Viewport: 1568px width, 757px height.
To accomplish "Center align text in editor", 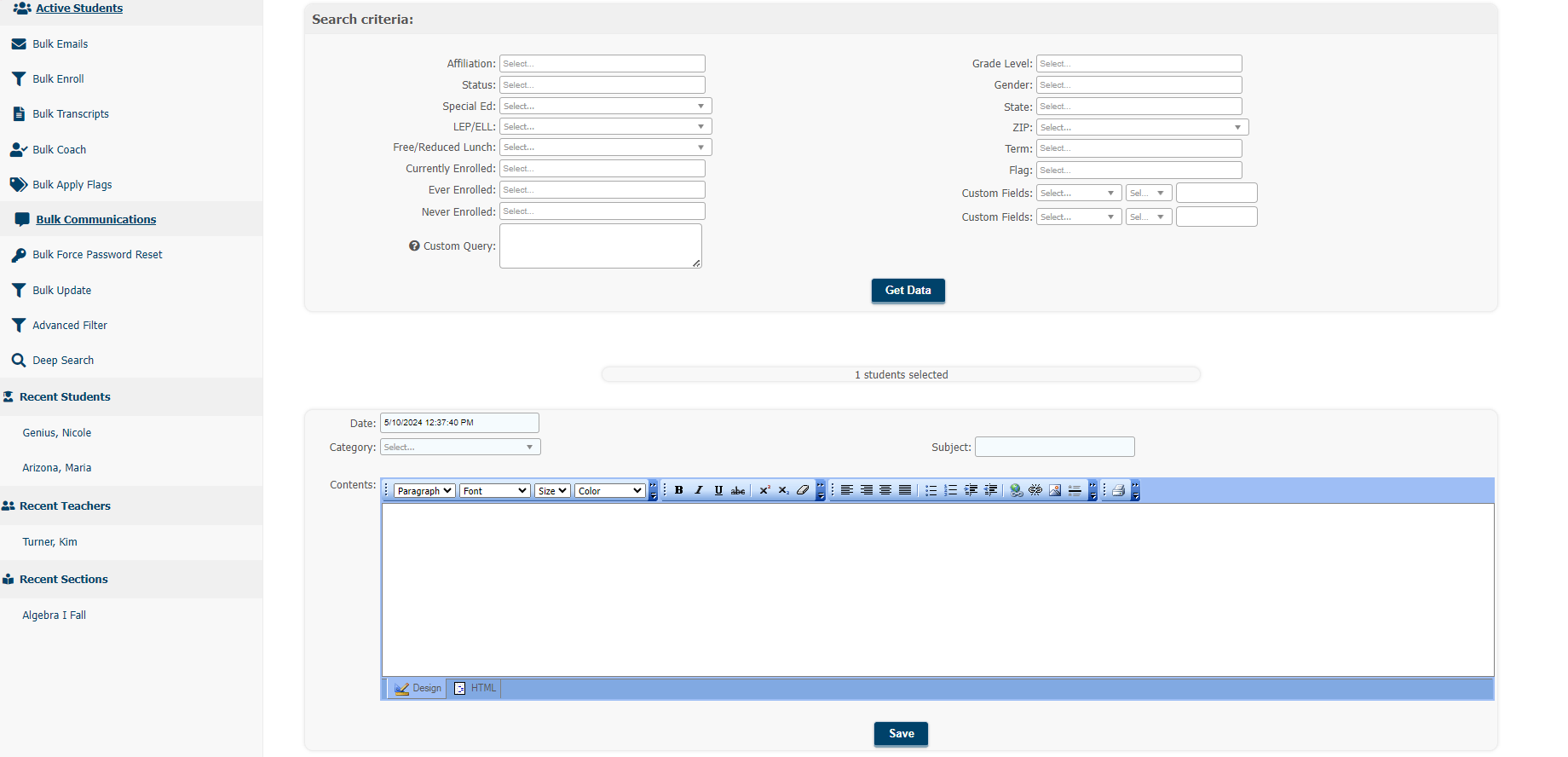I will [885, 490].
